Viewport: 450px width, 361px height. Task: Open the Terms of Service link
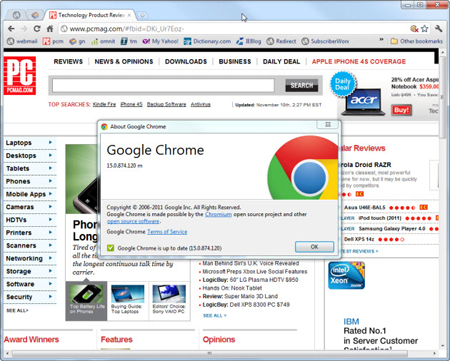pyautogui.click(x=167, y=232)
